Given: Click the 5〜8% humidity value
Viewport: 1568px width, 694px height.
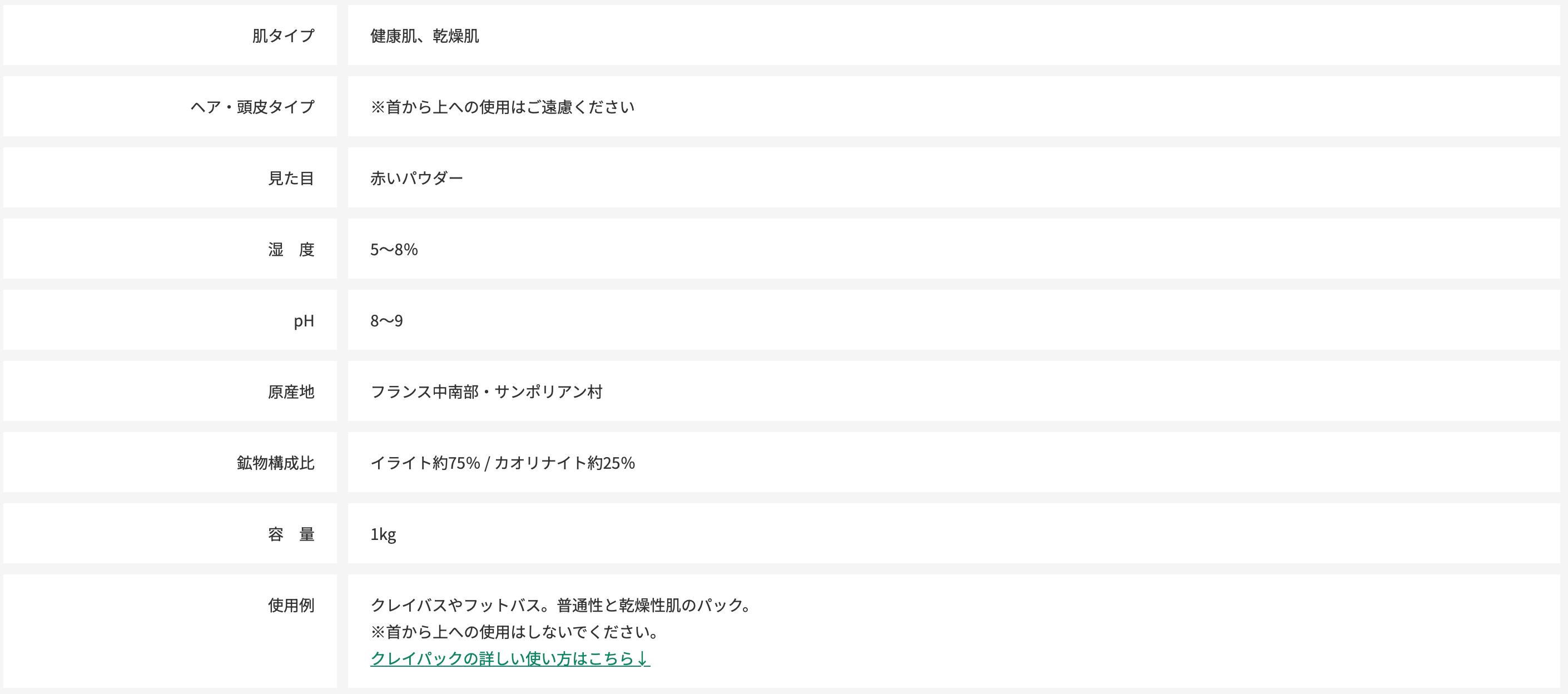Looking at the screenshot, I should tap(394, 250).
